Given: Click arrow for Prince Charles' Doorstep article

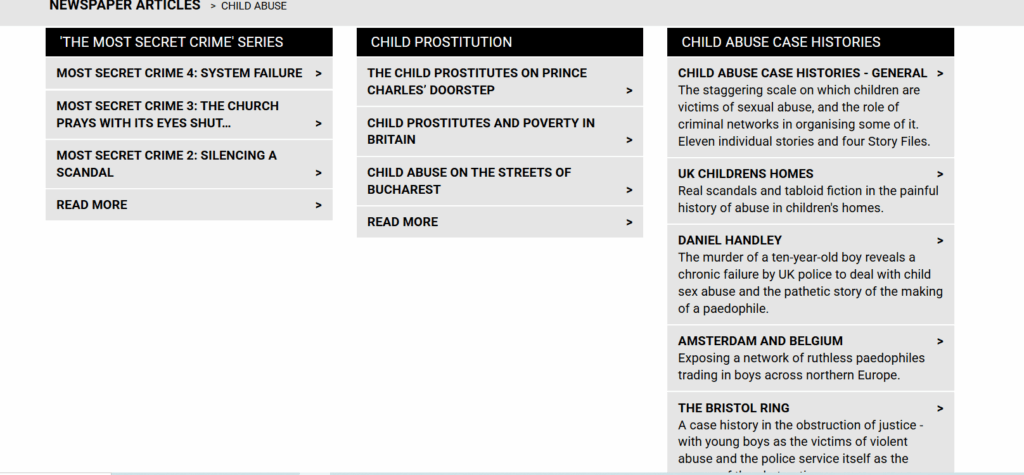Looking at the screenshot, I should click(629, 90).
